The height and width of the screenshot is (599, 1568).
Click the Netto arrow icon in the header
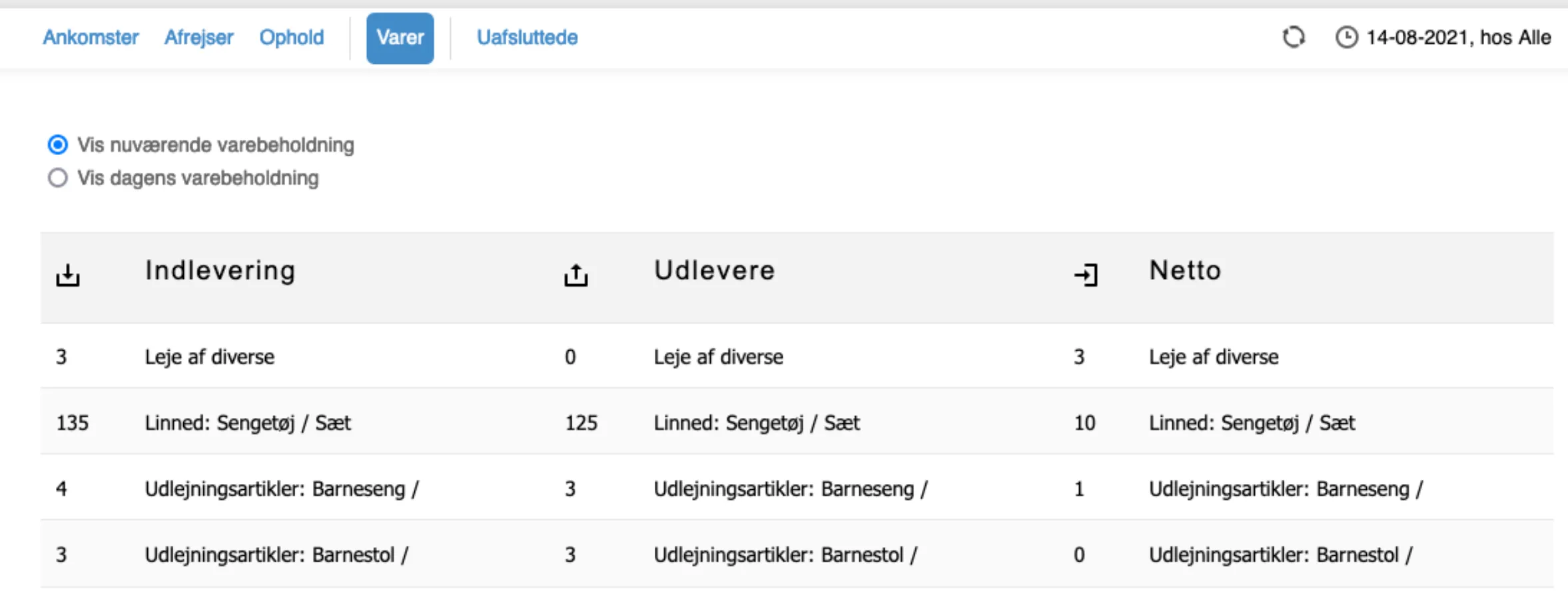[x=1086, y=274]
